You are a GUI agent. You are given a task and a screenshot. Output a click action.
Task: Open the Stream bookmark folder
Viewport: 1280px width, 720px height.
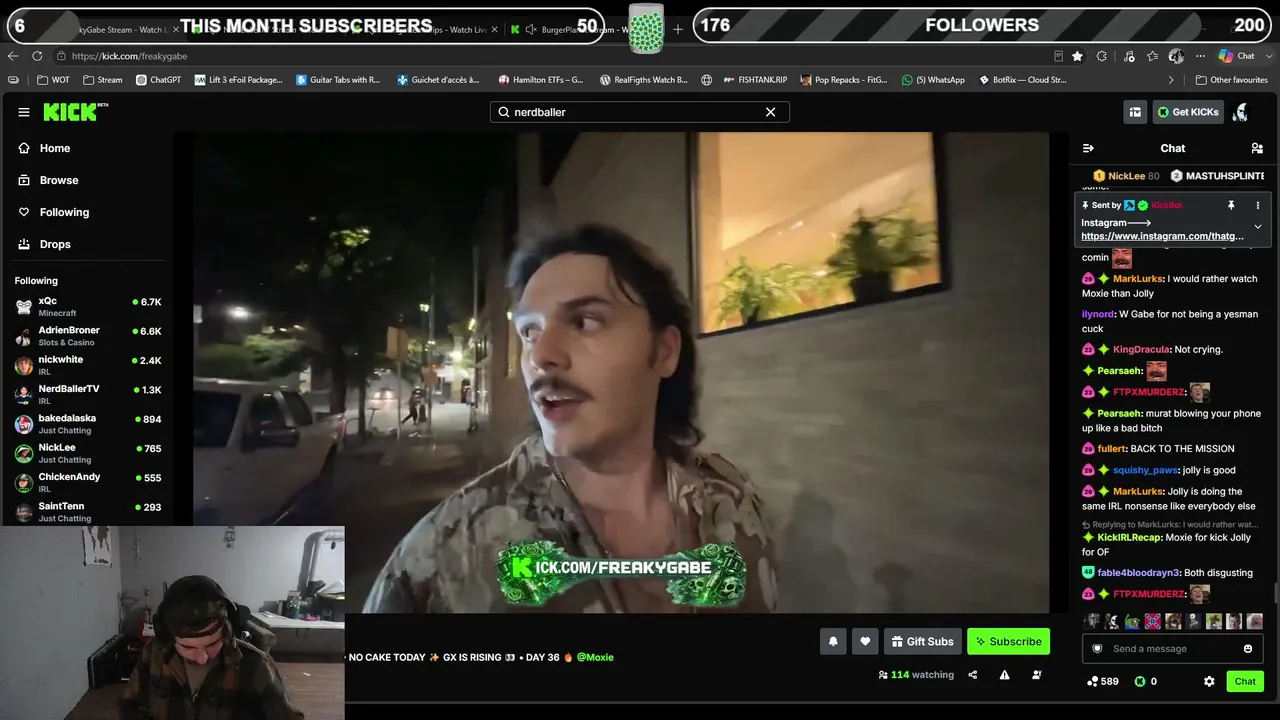click(x=103, y=80)
